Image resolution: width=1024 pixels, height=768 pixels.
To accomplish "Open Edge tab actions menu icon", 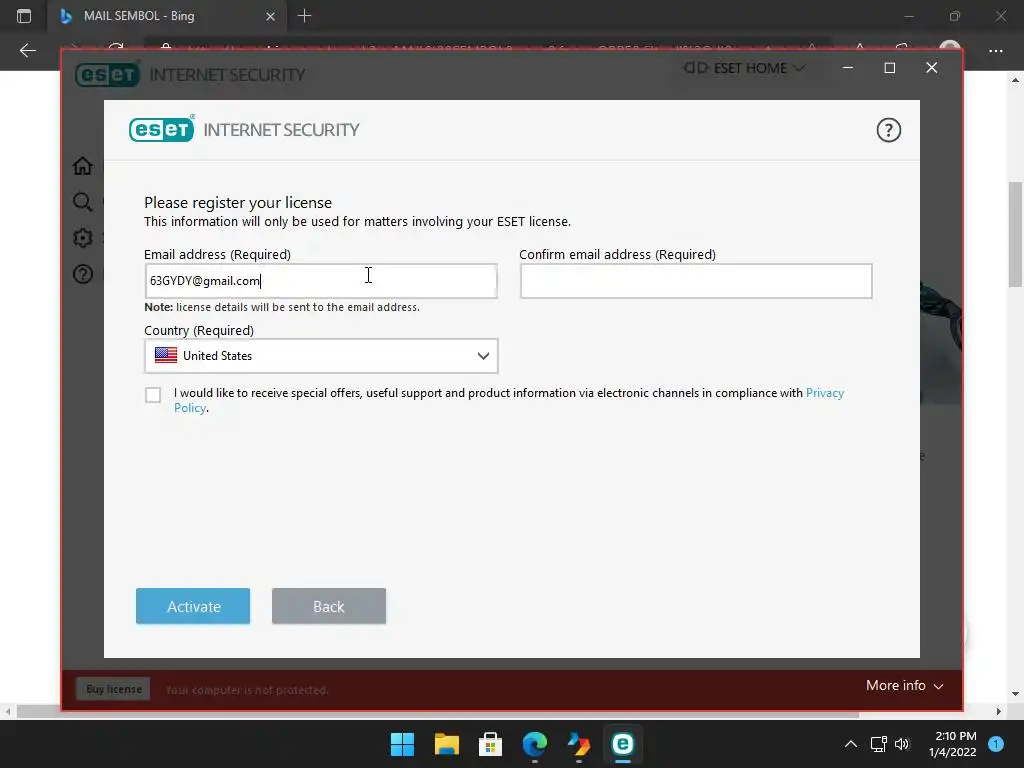I will pyautogui.click(x=24, y=16).
